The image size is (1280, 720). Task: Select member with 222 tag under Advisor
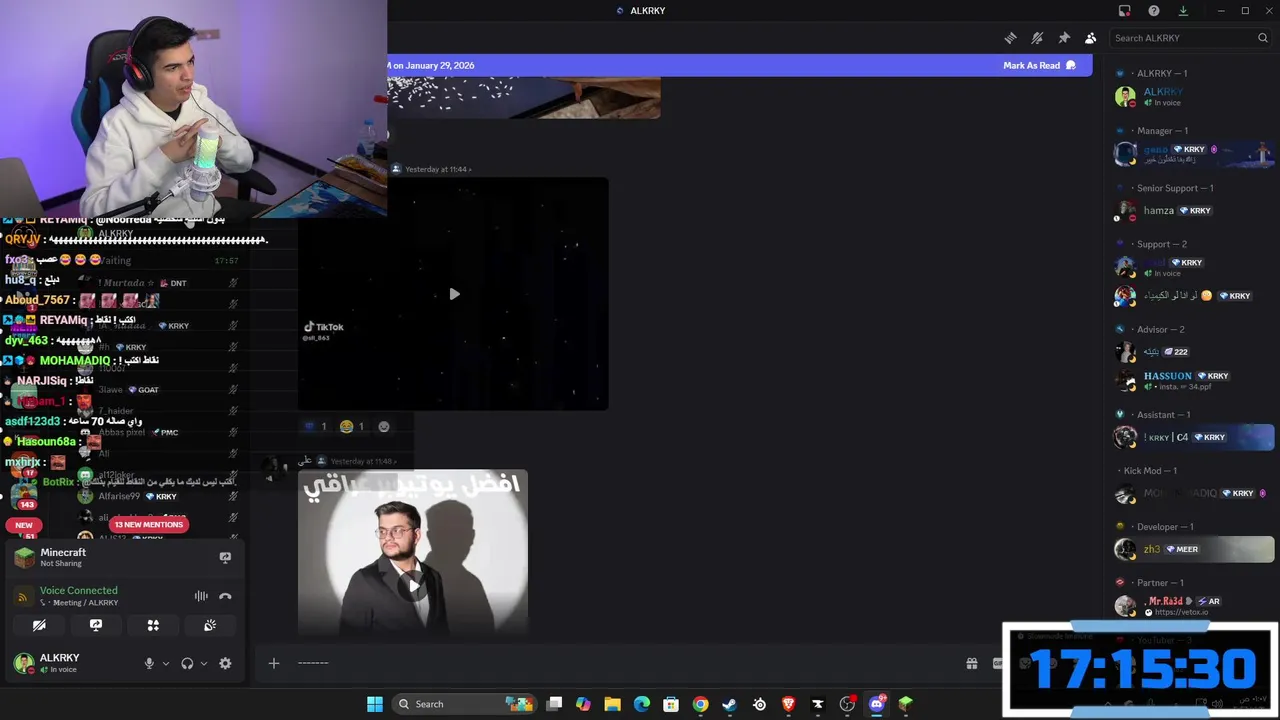click(x=1193, y=352)
